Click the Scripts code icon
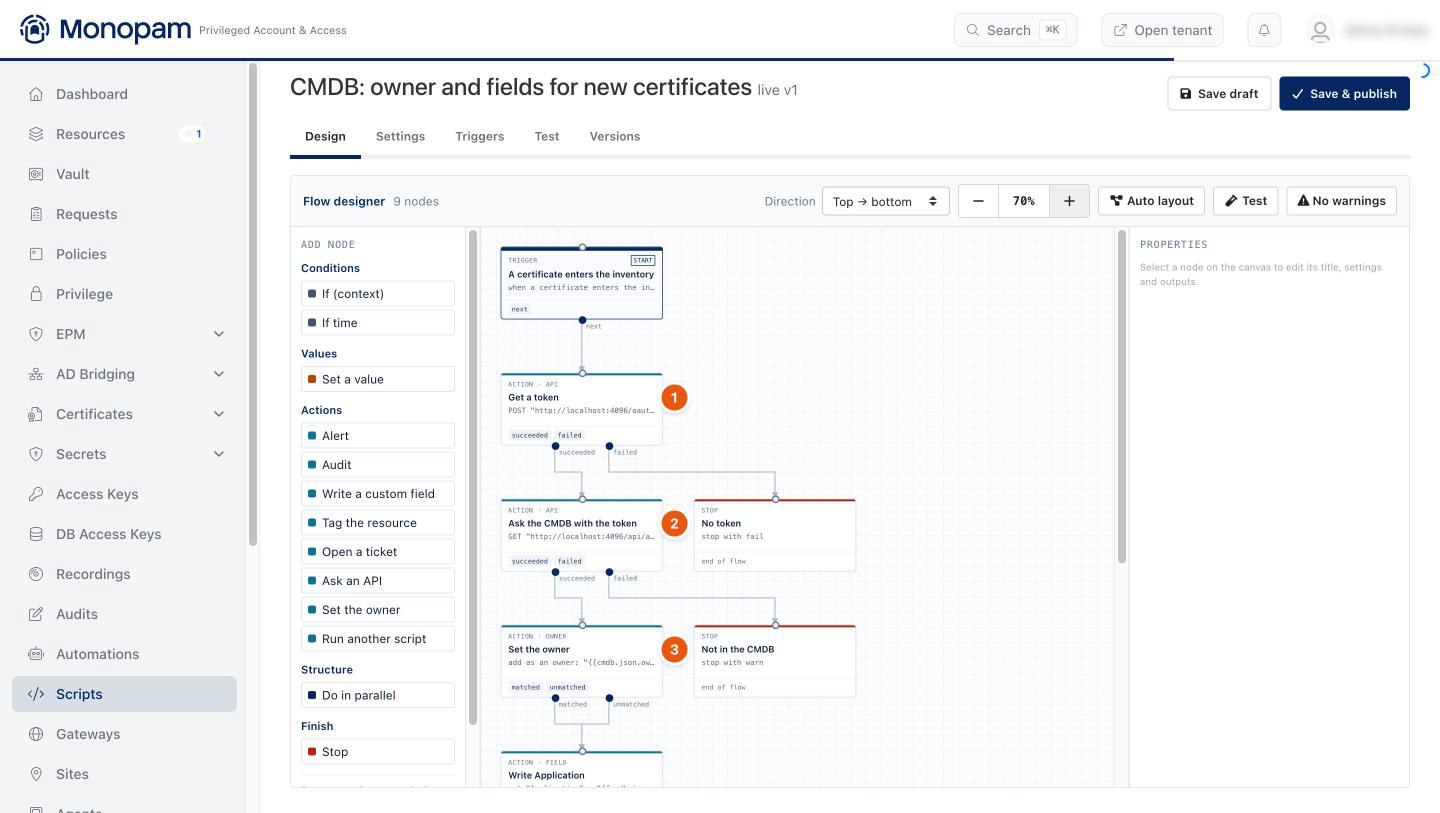 pos(36,694)
